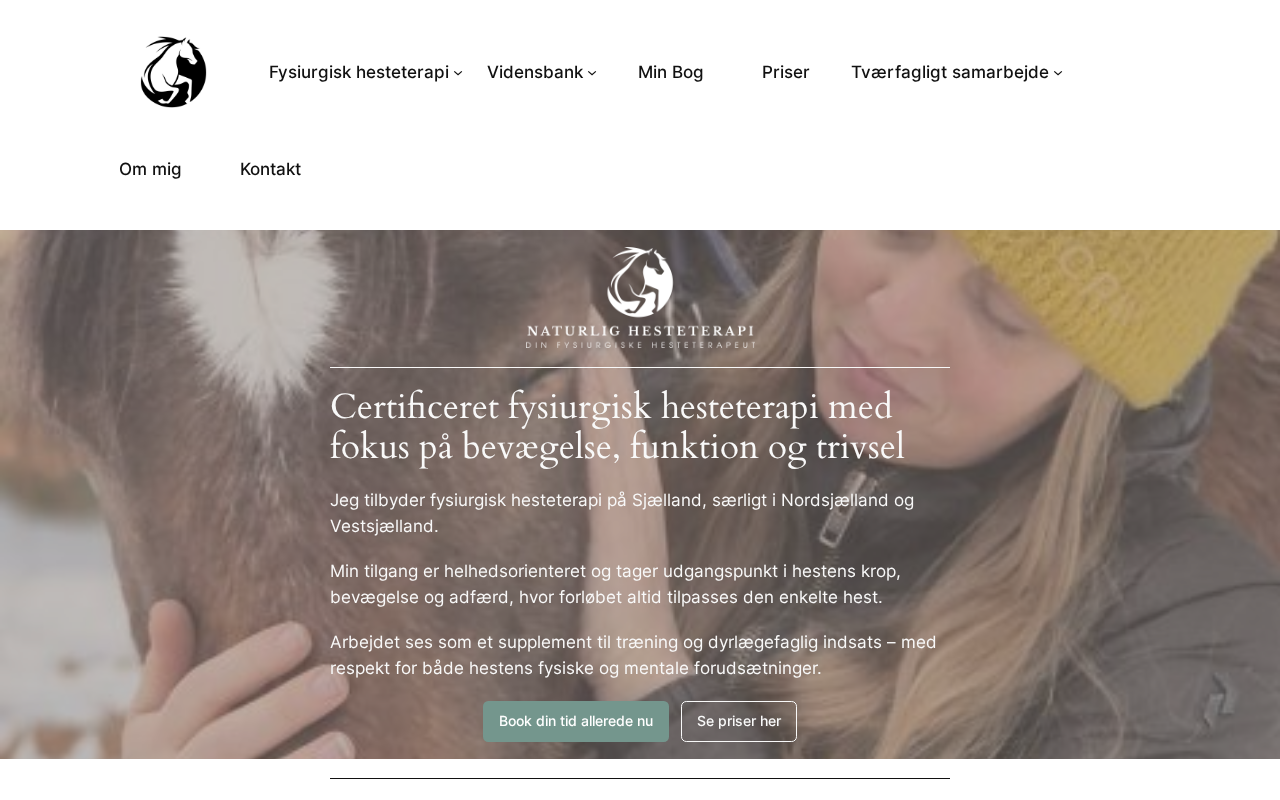Open the Priser page from navigation
Image resolution: width=1280 pixels, height=800 pixels.
[786, 72]
